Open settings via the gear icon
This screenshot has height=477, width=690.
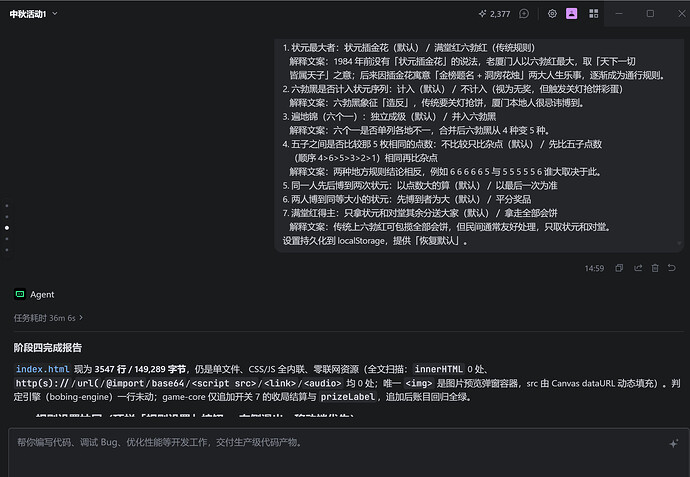click(552, 14)
